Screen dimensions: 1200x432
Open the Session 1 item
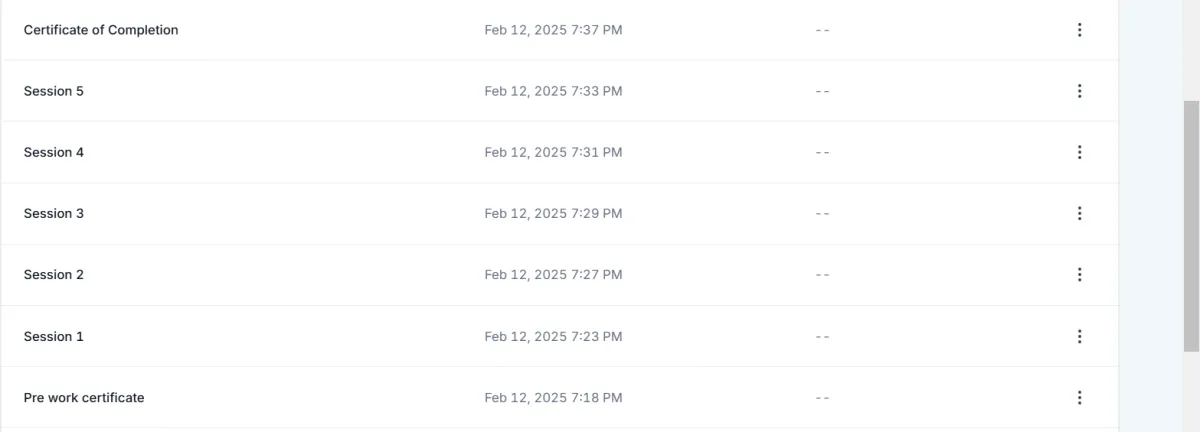pyautogui.click(x=54, y=336)
